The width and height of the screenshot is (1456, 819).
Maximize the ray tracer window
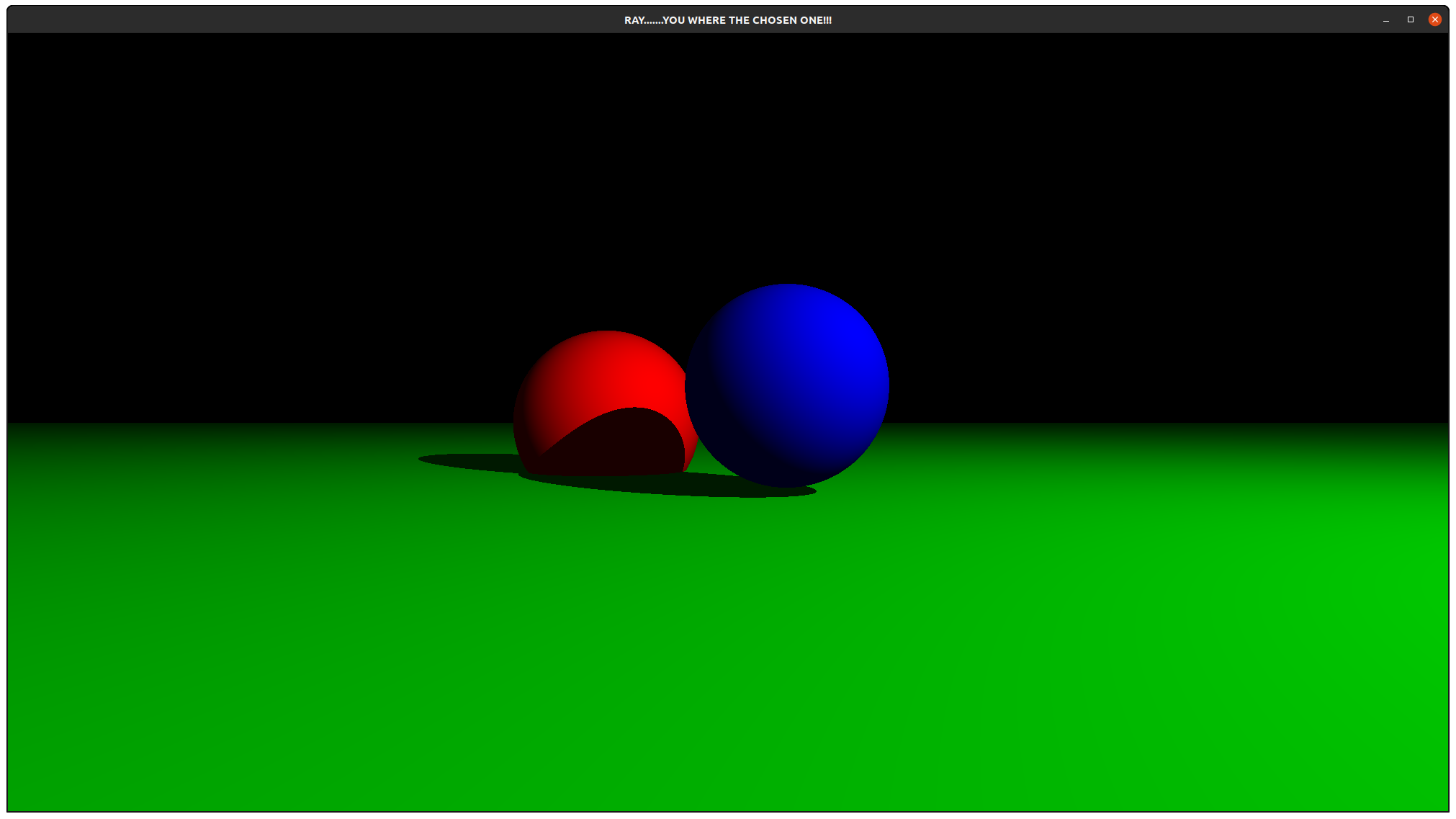point(1411,19)
